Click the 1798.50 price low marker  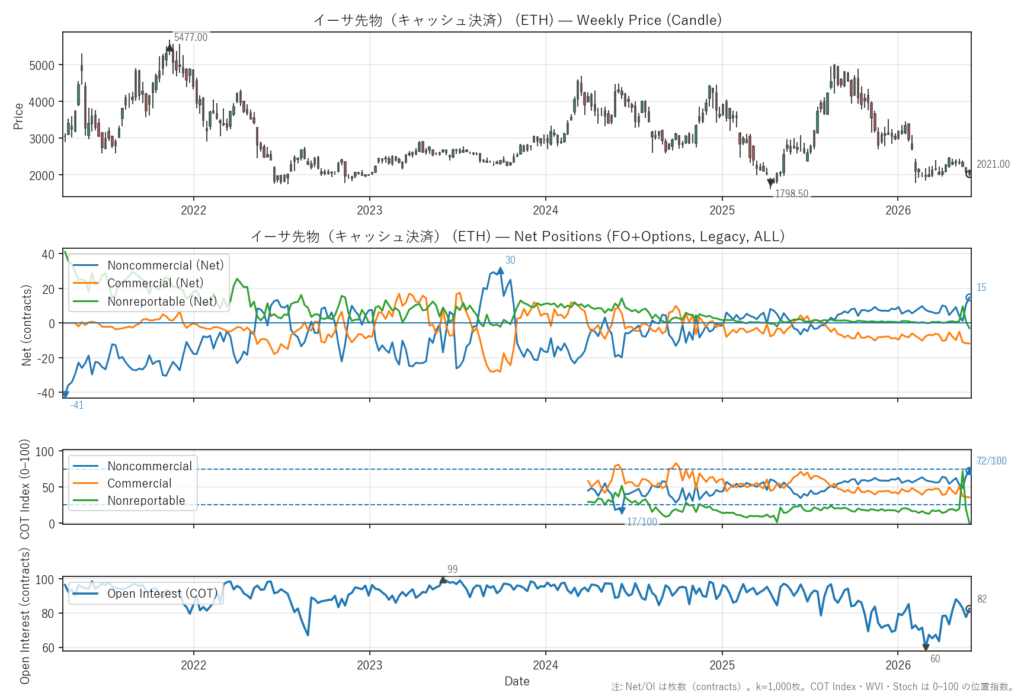coord(792,193)
